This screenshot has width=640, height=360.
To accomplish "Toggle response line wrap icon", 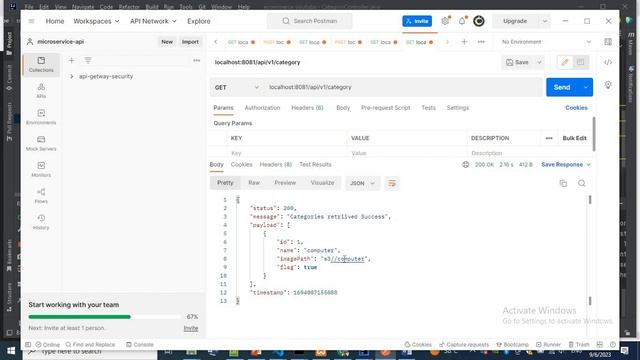I will (x=392, y=183).
